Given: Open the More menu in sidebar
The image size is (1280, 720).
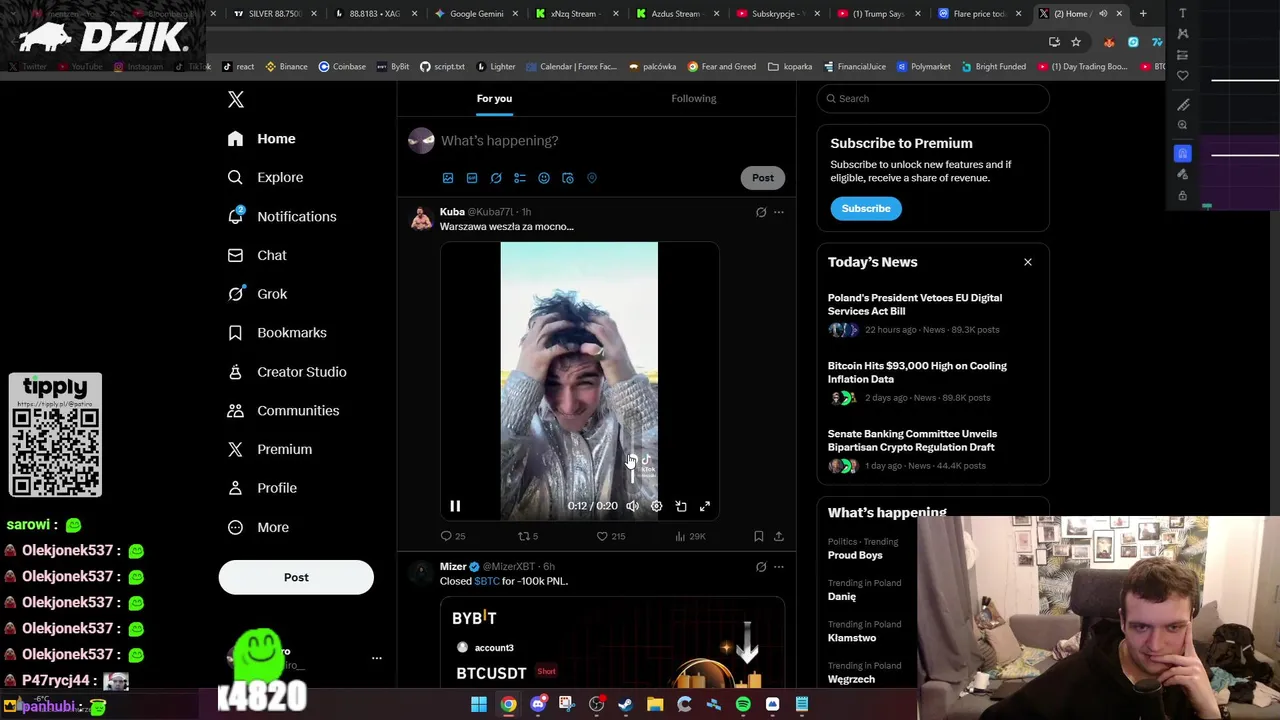Looking at the screenshot, I should click(x=258, y=527).
